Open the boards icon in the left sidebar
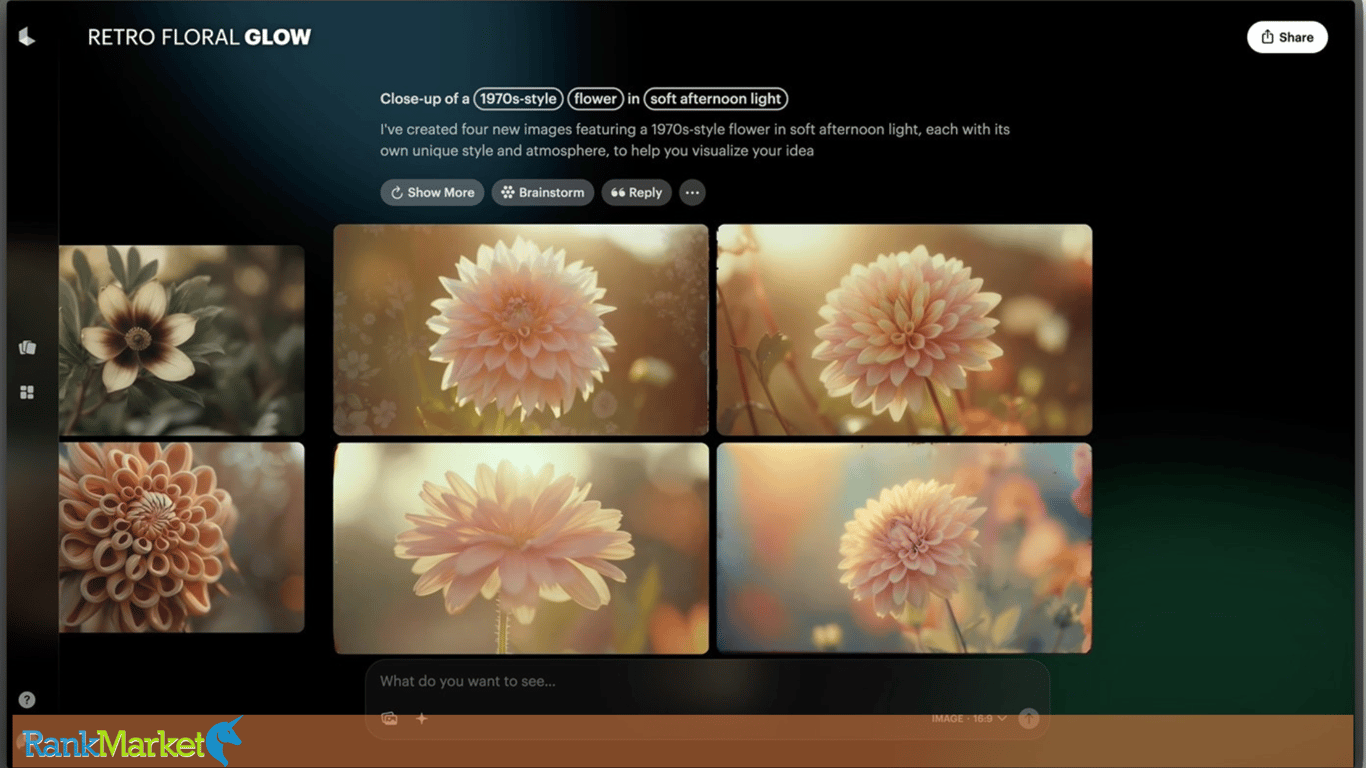 point(27,348)
